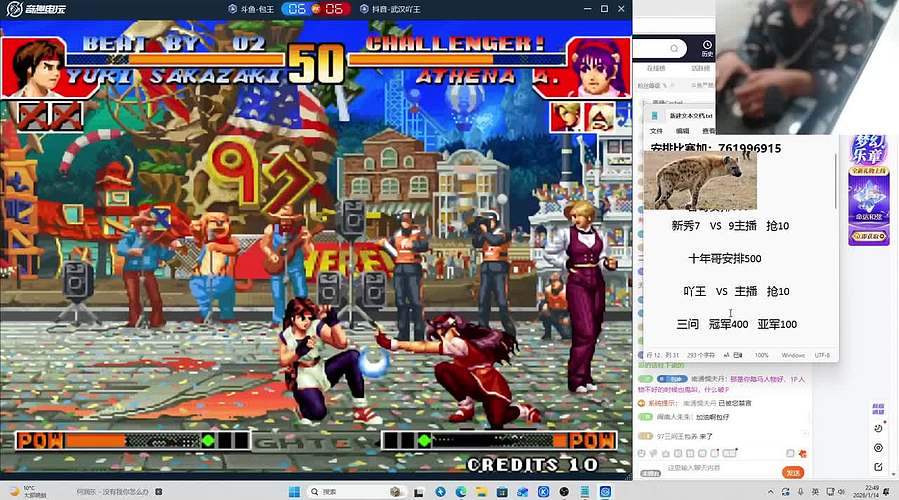Click the red gift icon beside chat toolbar
This screenshot has height=500, width=899.
coord(803,453)
